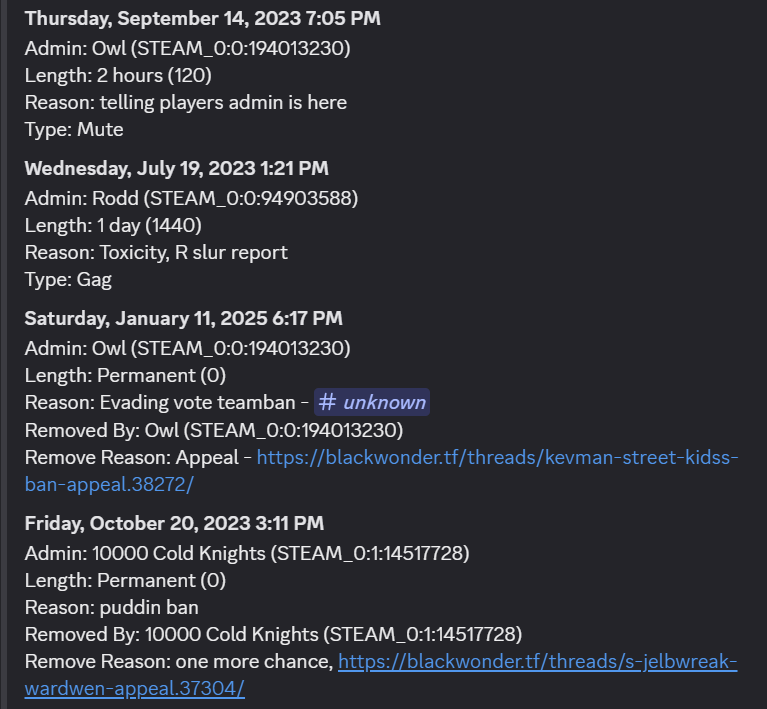Click the # unknown channel mention
767x709 pixels.
[x=372, y=402]
